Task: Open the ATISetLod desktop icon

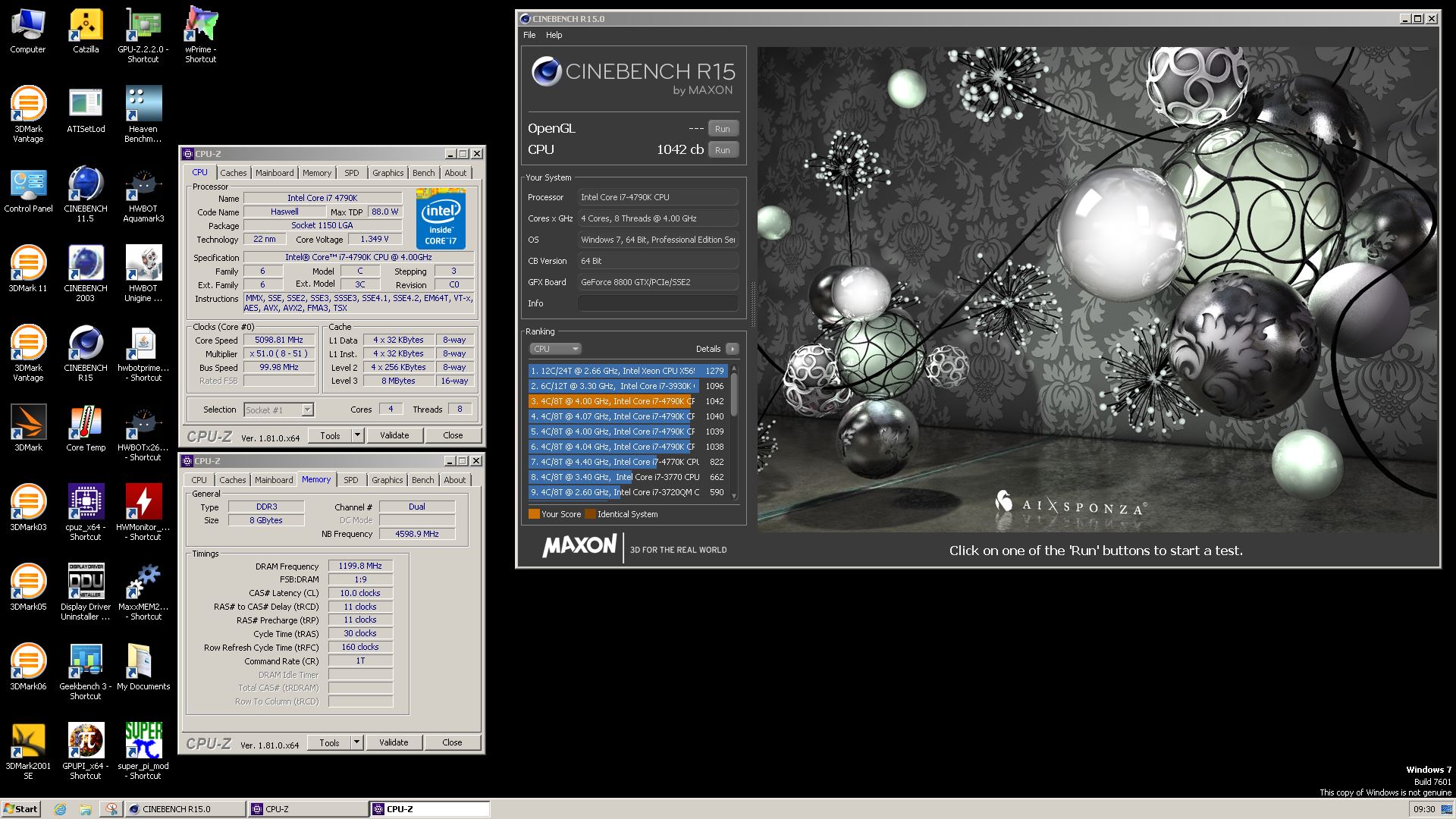Action: 86,110
